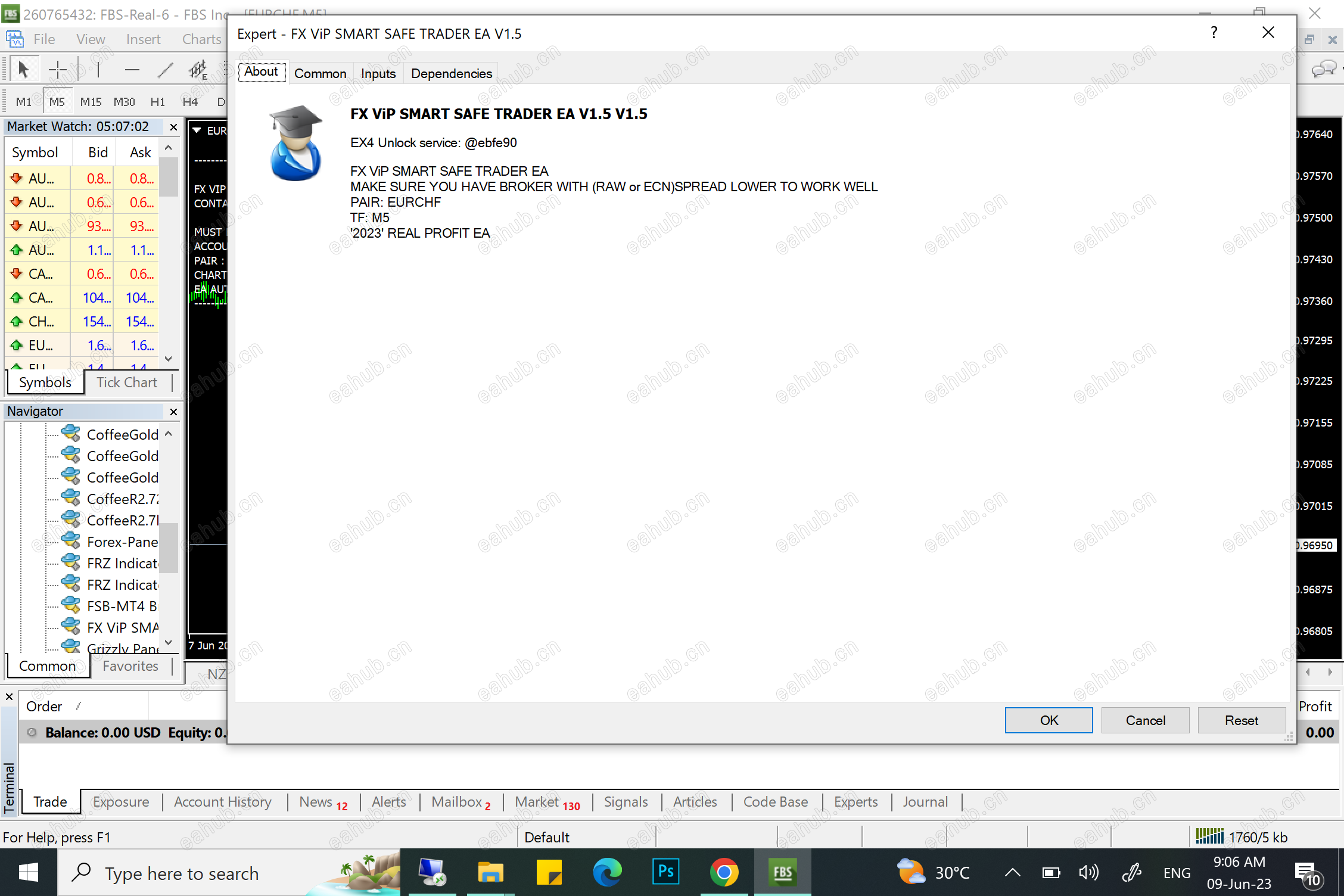
Task: Click the help question mark in Expert dialog
Action: pos(1214,33)
